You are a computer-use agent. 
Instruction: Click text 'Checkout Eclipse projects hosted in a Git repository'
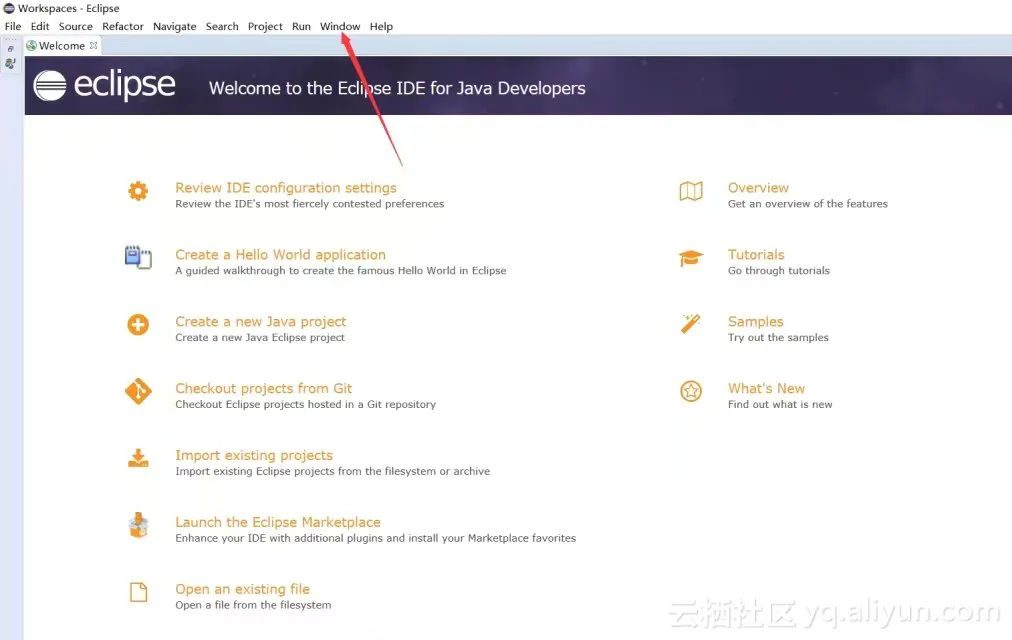[305, 405]
